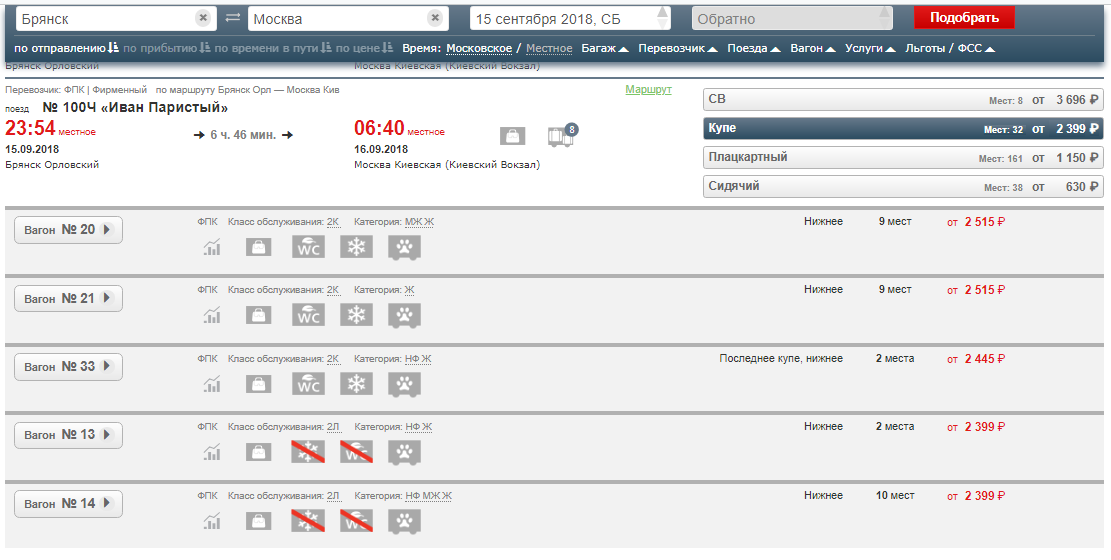This screenshot has width=1111, height=560.
Task: Switch time display to Местное
Action: (x=549, y=48)
